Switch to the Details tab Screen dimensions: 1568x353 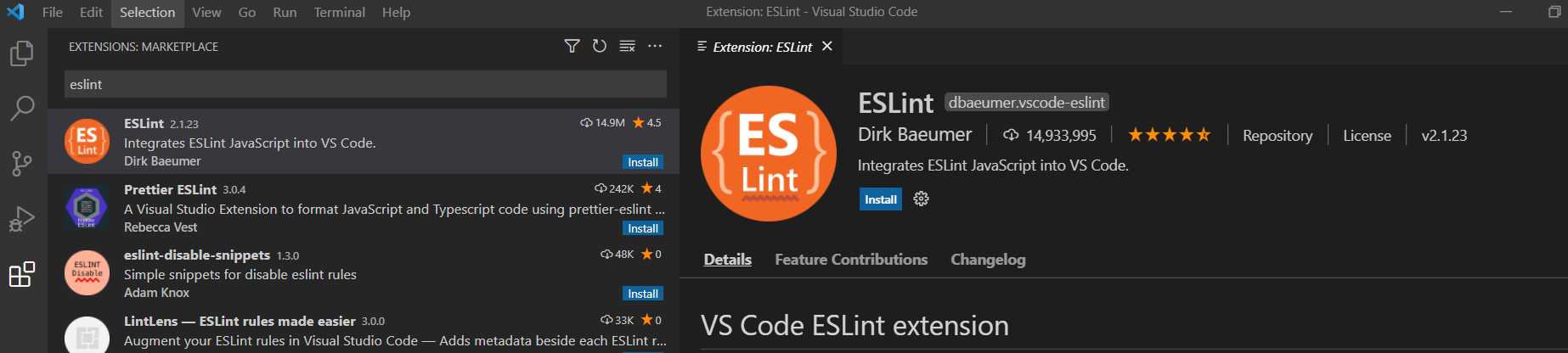point(728,260)
